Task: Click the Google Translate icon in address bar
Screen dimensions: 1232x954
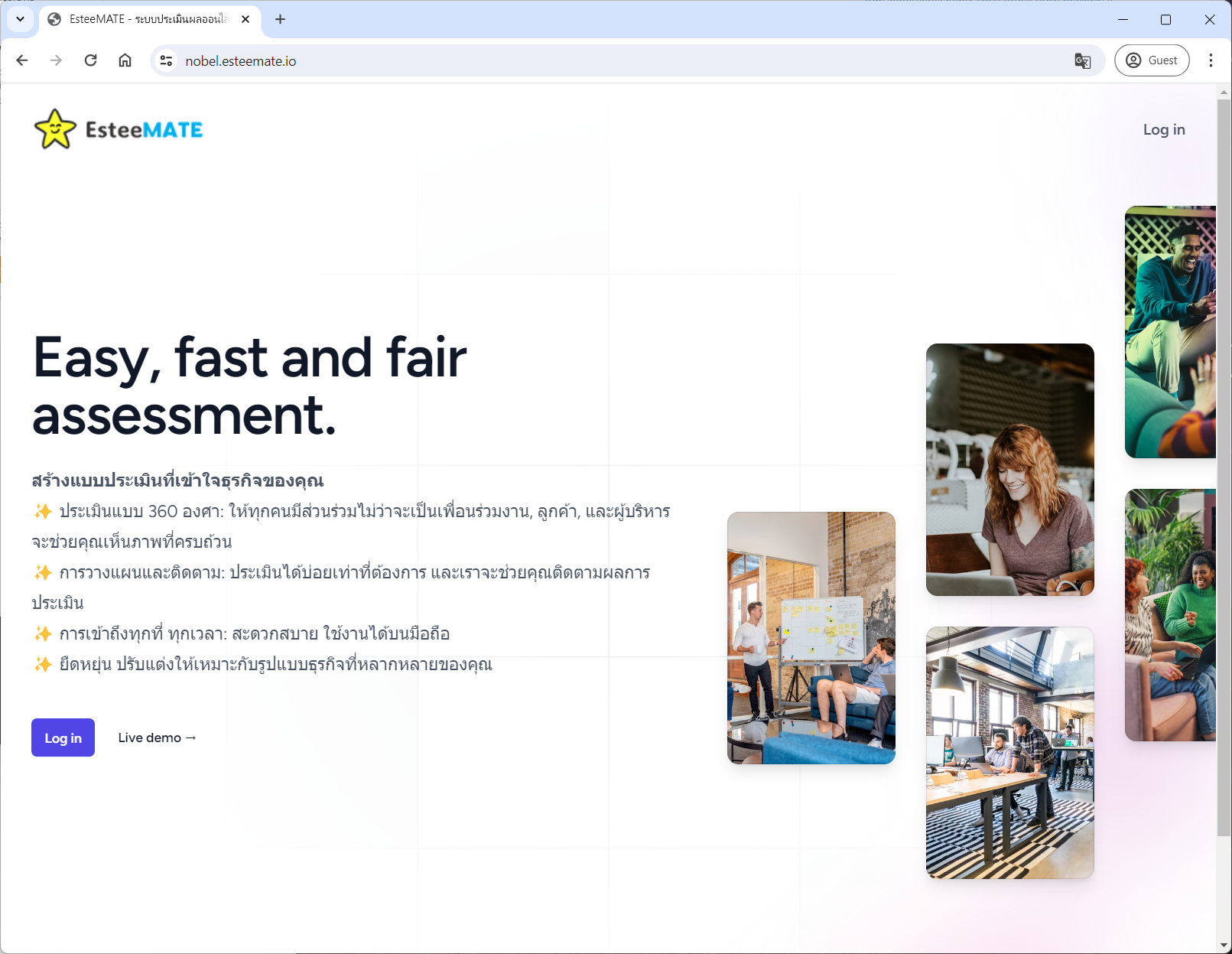Action: tap(1082, 61)
